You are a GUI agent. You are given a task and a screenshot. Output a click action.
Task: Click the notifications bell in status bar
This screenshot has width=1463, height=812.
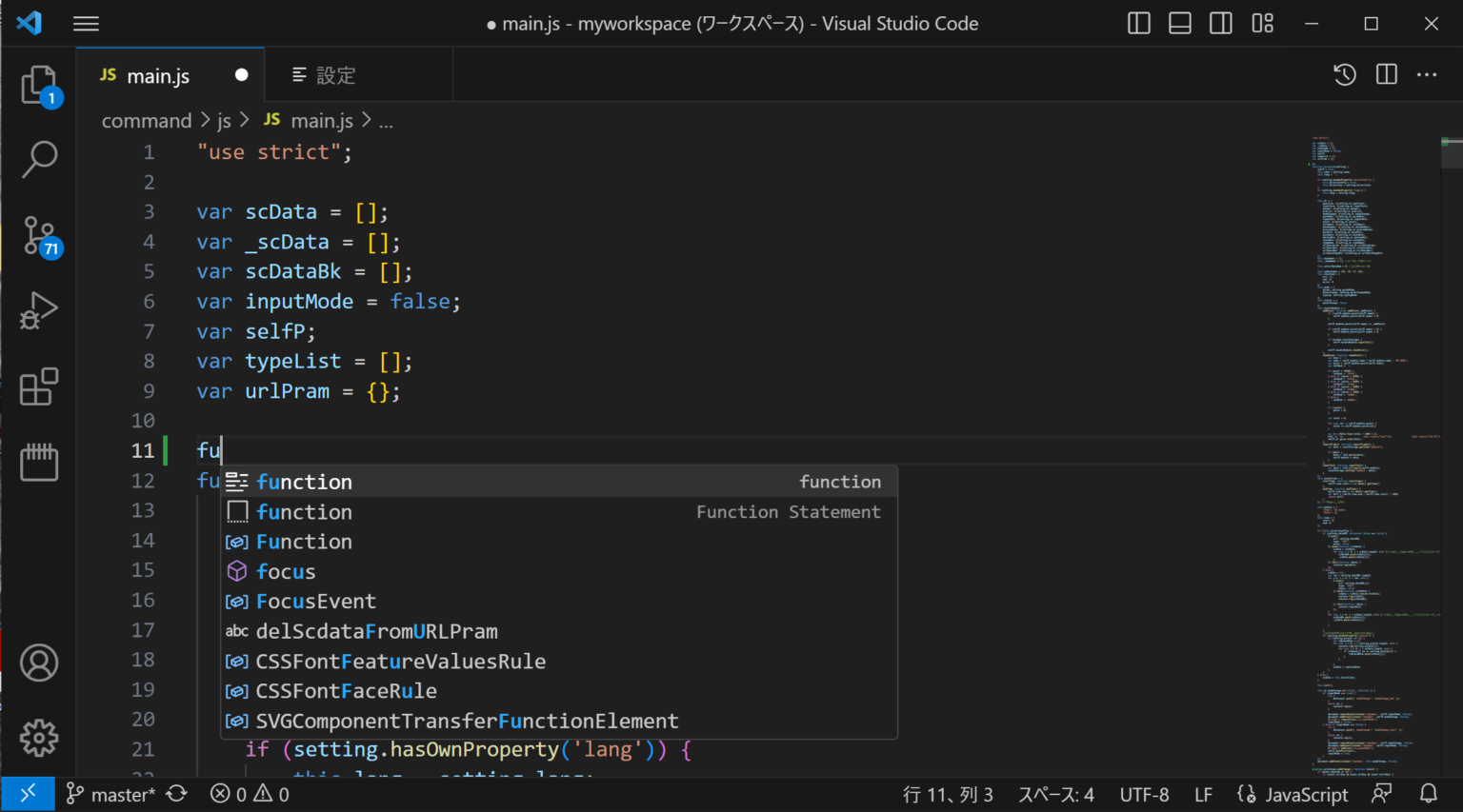point(1428,793)
